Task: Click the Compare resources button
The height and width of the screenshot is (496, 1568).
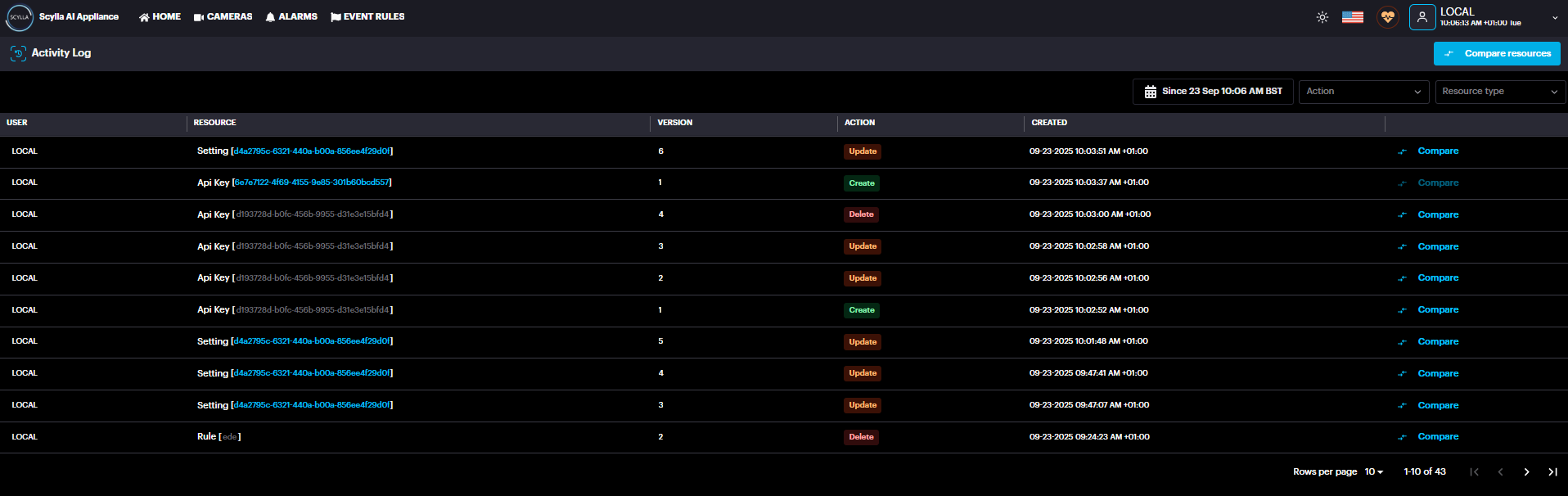Action: [x=1496, y=54]
